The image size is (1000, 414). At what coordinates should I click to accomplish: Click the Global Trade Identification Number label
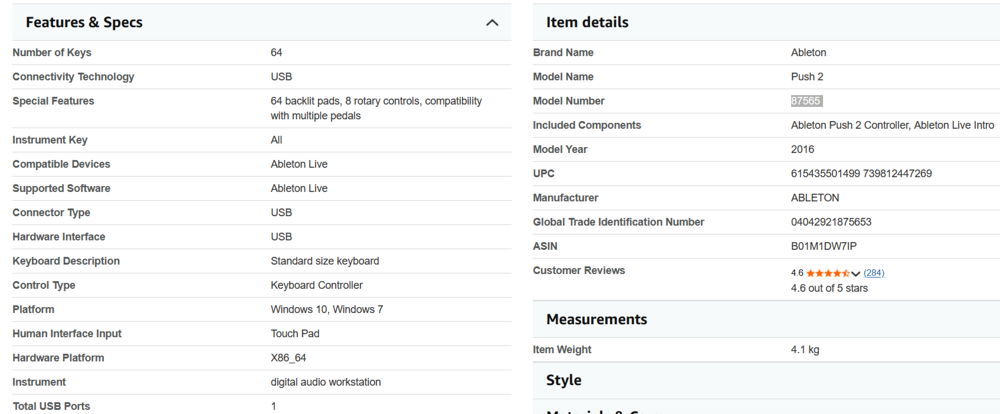(619, 222)
